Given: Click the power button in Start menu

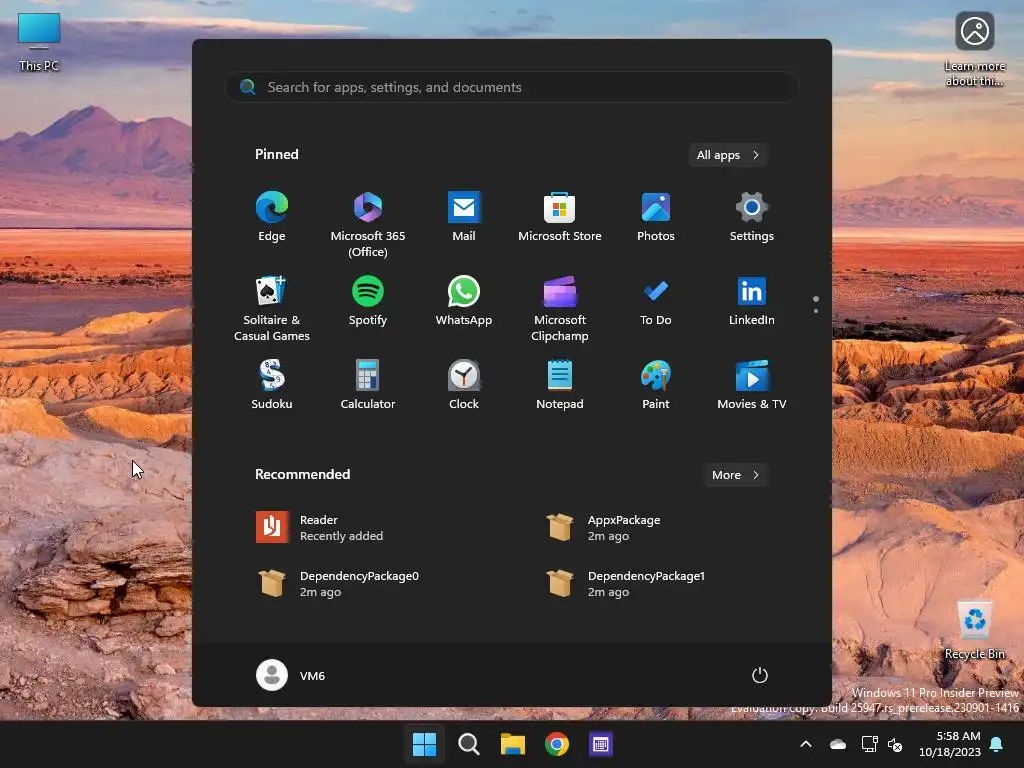Looking at the screenshot, I should pos(760,675).
